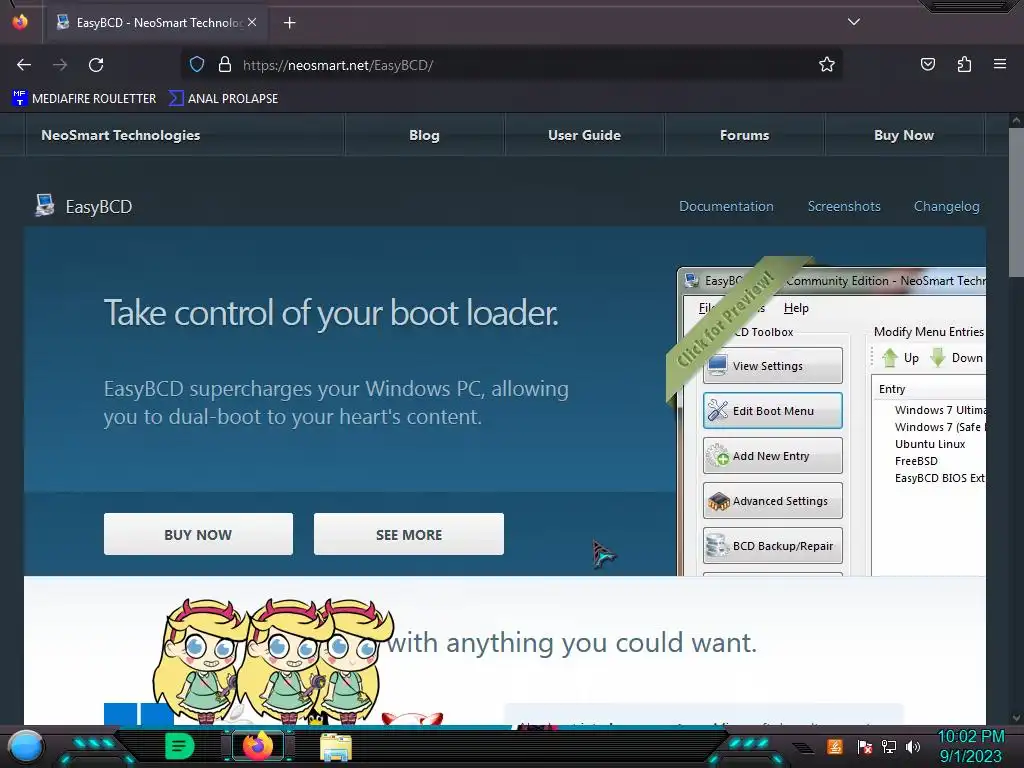The height and width of the screenshot is (768, 1024).
Task: Click the scrollbar down arrow
Action: click(1016, 718)
